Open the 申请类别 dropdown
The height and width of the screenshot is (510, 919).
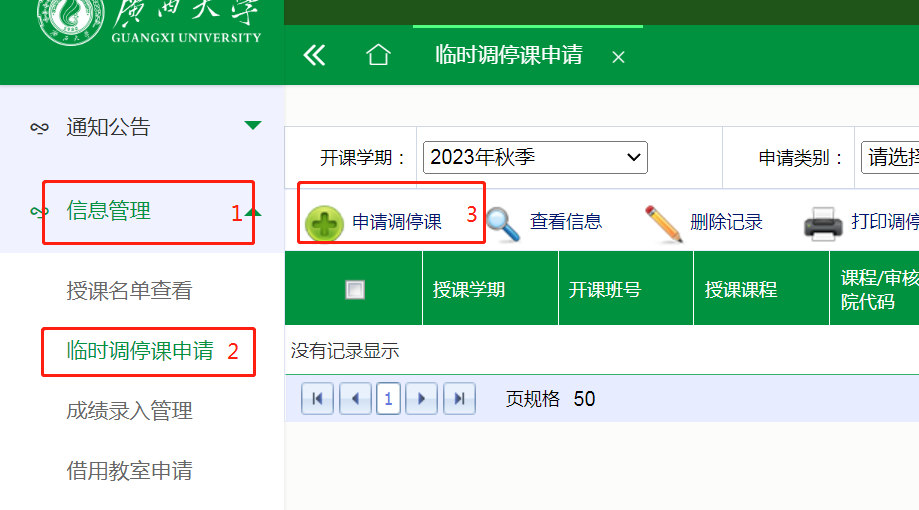(889, 158)
